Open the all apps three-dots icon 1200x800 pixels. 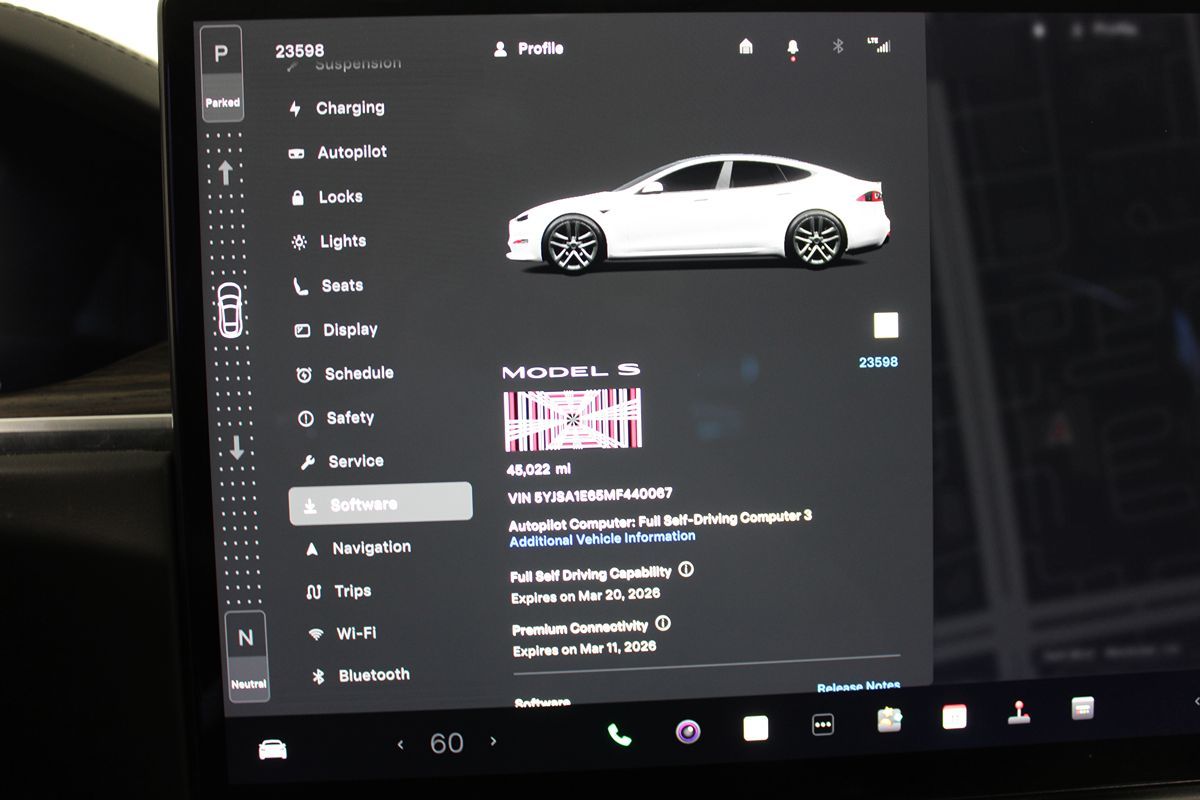click(823, 725)
